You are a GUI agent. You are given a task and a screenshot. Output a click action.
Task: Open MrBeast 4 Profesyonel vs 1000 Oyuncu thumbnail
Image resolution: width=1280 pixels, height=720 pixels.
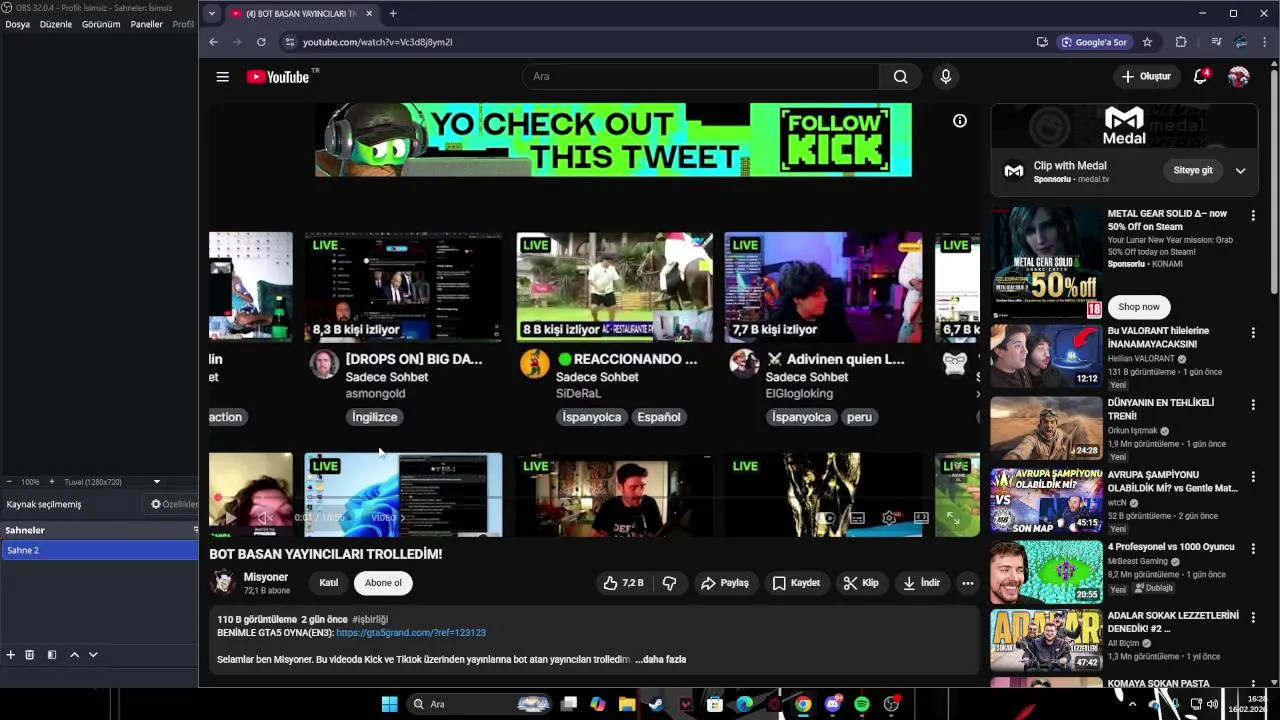[x=1046, y=572]
